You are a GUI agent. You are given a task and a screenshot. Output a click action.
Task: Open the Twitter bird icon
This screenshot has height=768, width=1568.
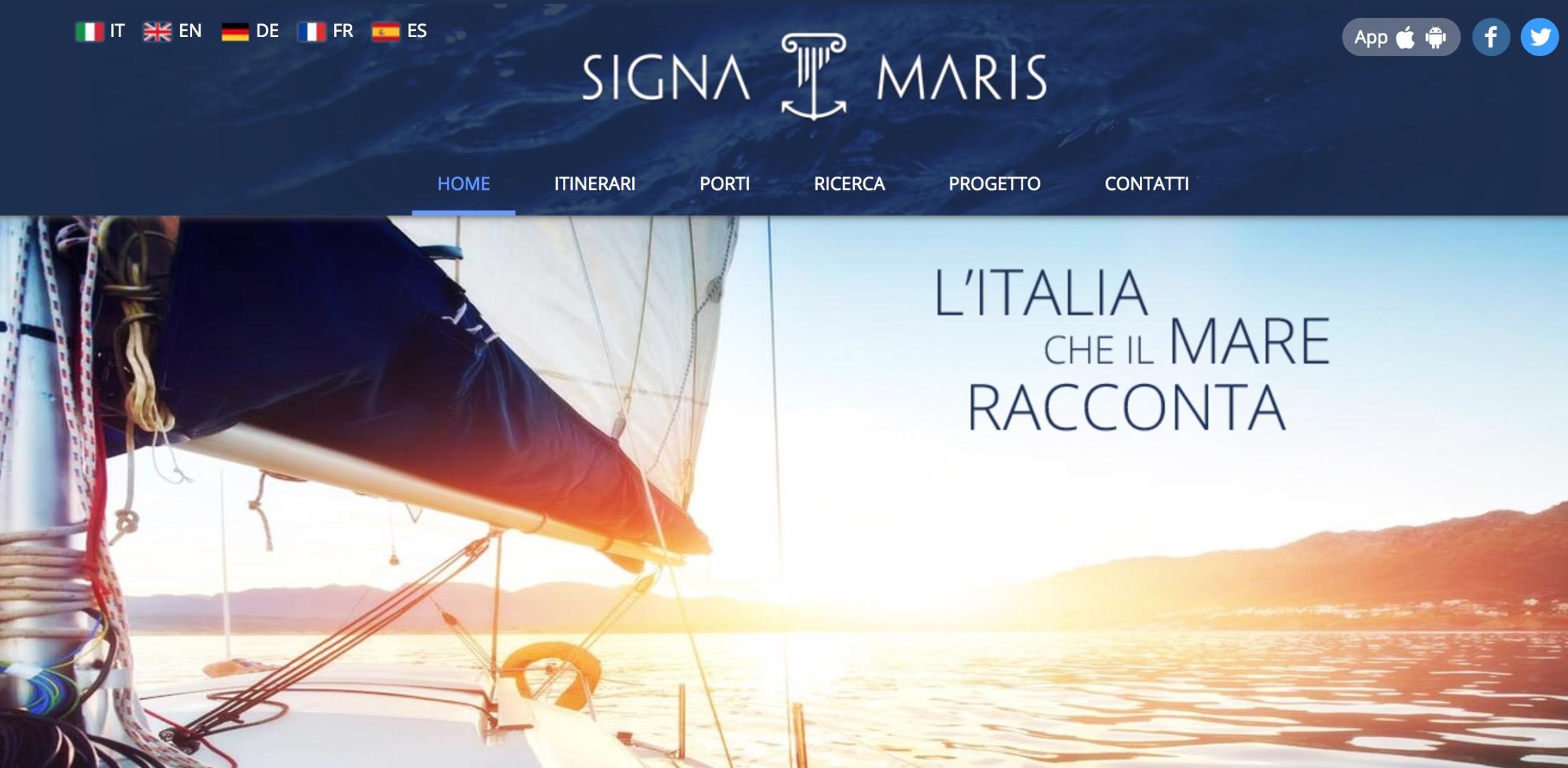coord(1540,37)
